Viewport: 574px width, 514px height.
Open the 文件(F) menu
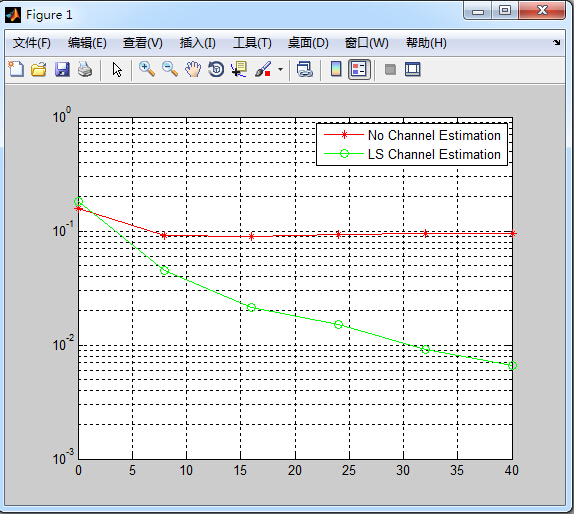tap(31, 43)
